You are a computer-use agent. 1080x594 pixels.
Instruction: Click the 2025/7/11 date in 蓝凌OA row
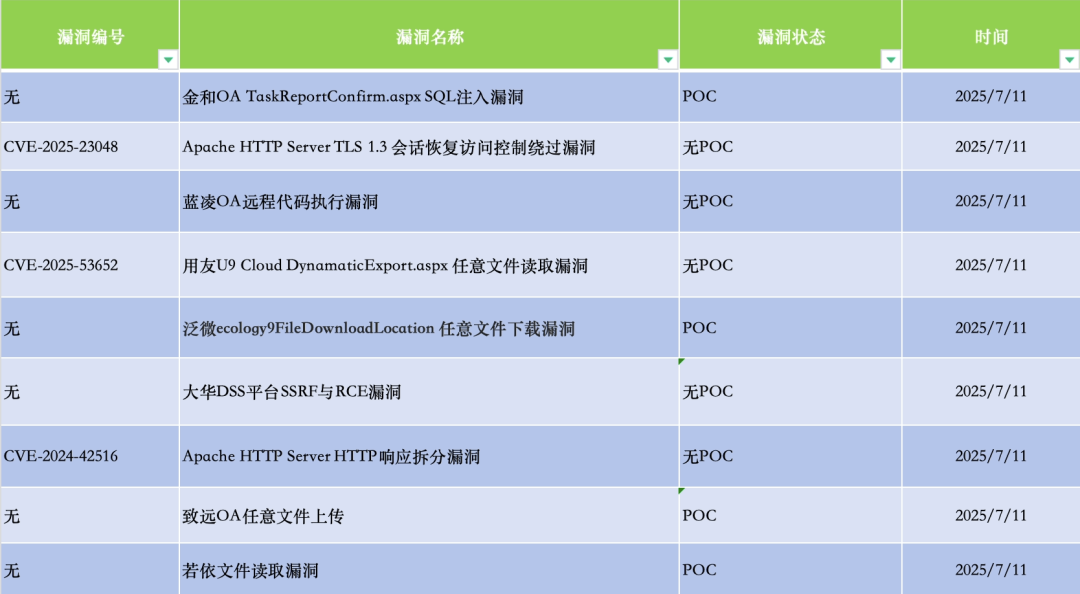coord(991,201)
